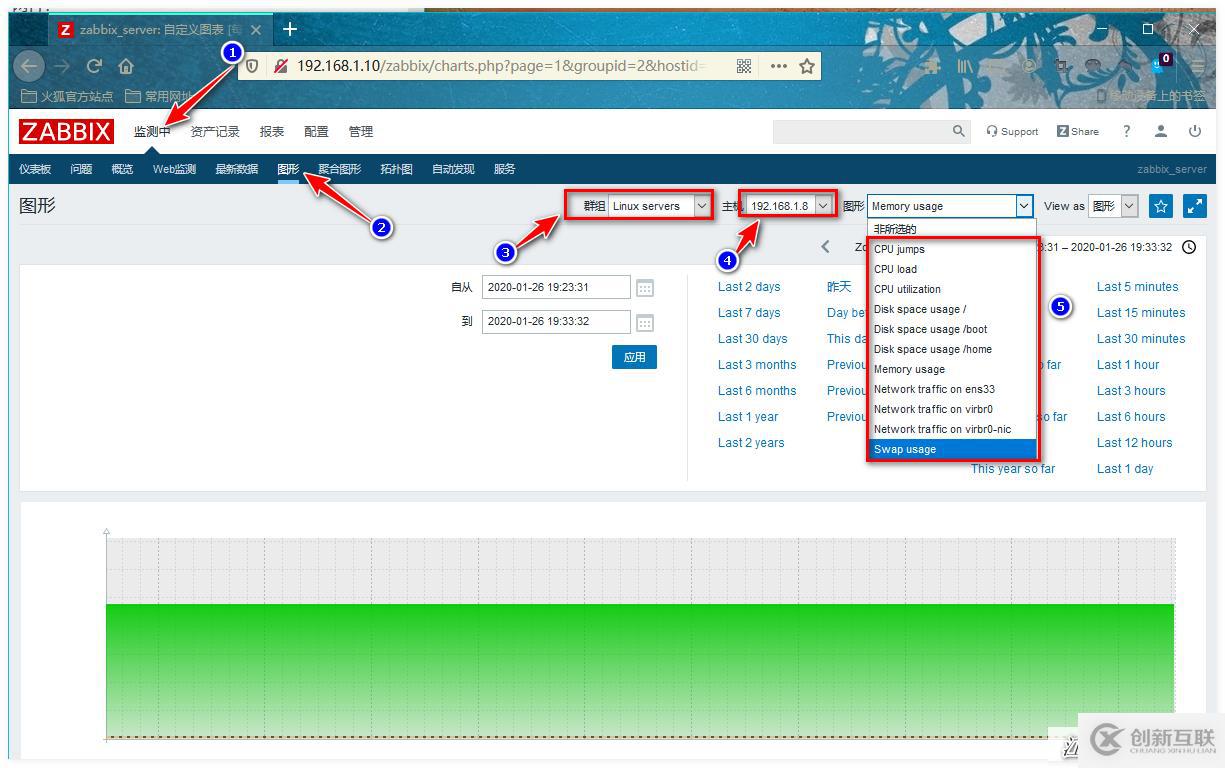The width and height of the screenshot is (1225, 768).
Task: Open the help question mark icon
Action: click(x=1126, y=131)
